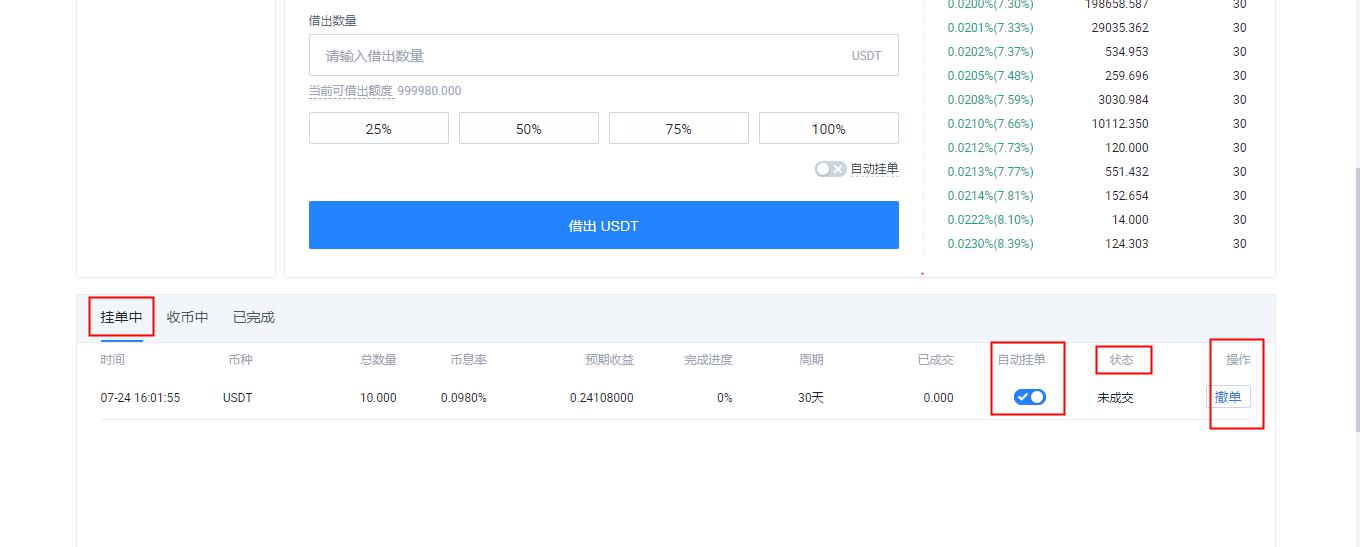1360x547 pixels.
Task: Disable auto-order toggle in the USDT order row
Action: pos(1030,397)
